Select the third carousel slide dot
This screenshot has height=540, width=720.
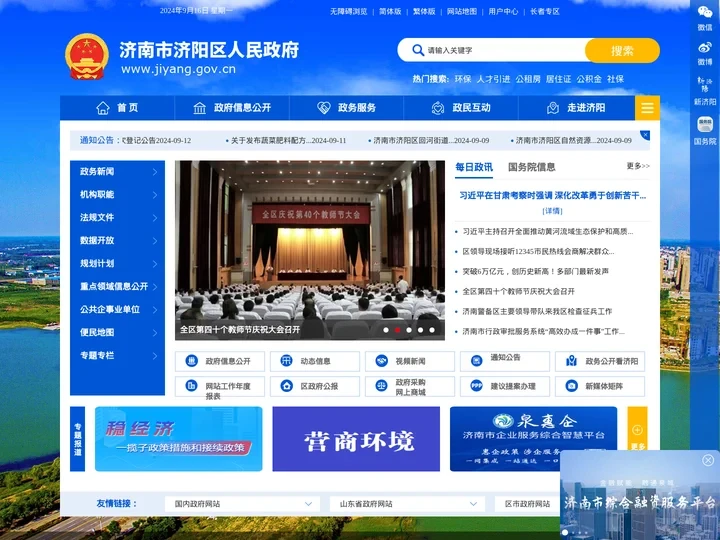tap(409, 330)
